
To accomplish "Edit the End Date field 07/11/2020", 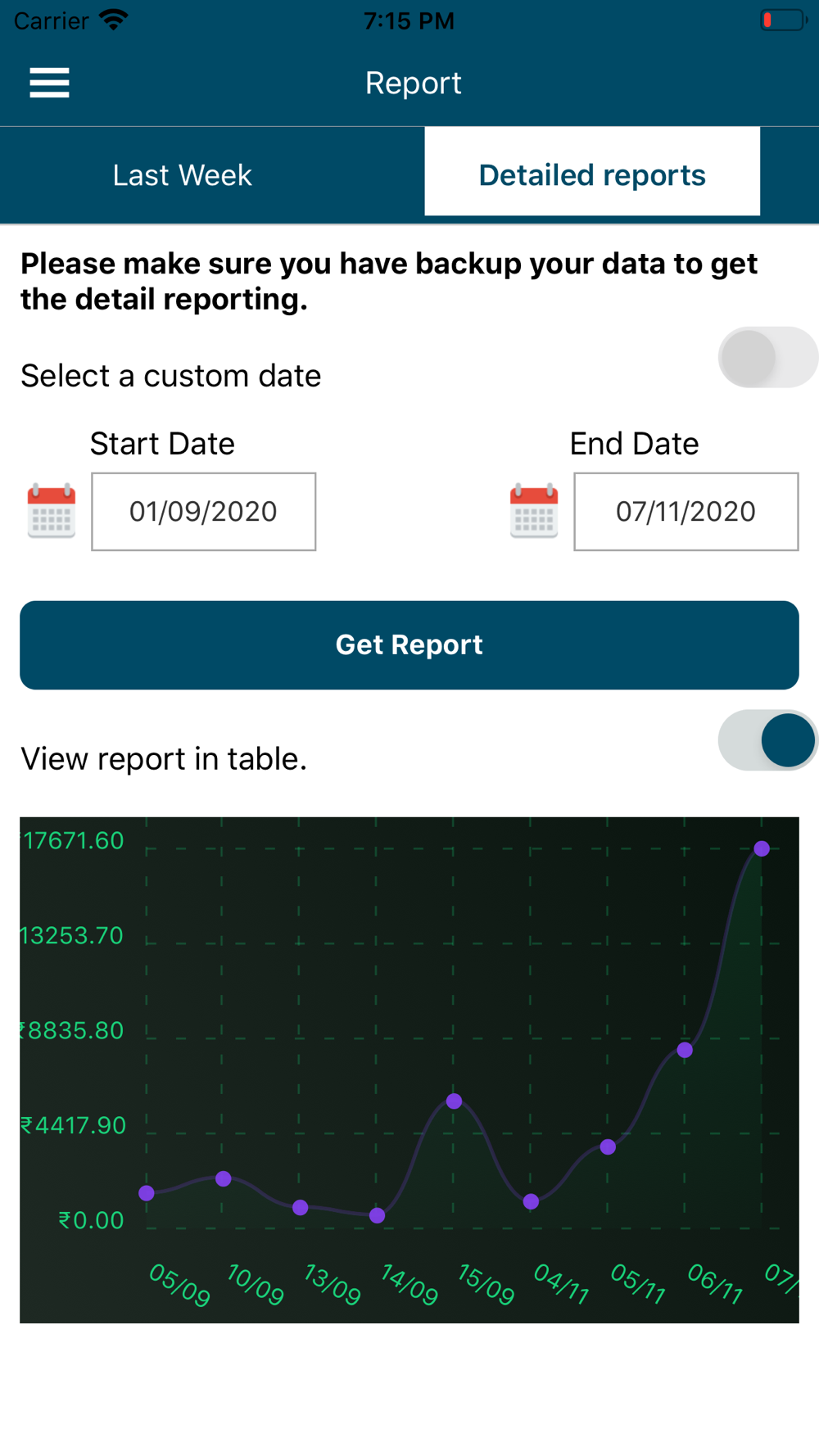I will pyautogui.click(x=686, y=512).
